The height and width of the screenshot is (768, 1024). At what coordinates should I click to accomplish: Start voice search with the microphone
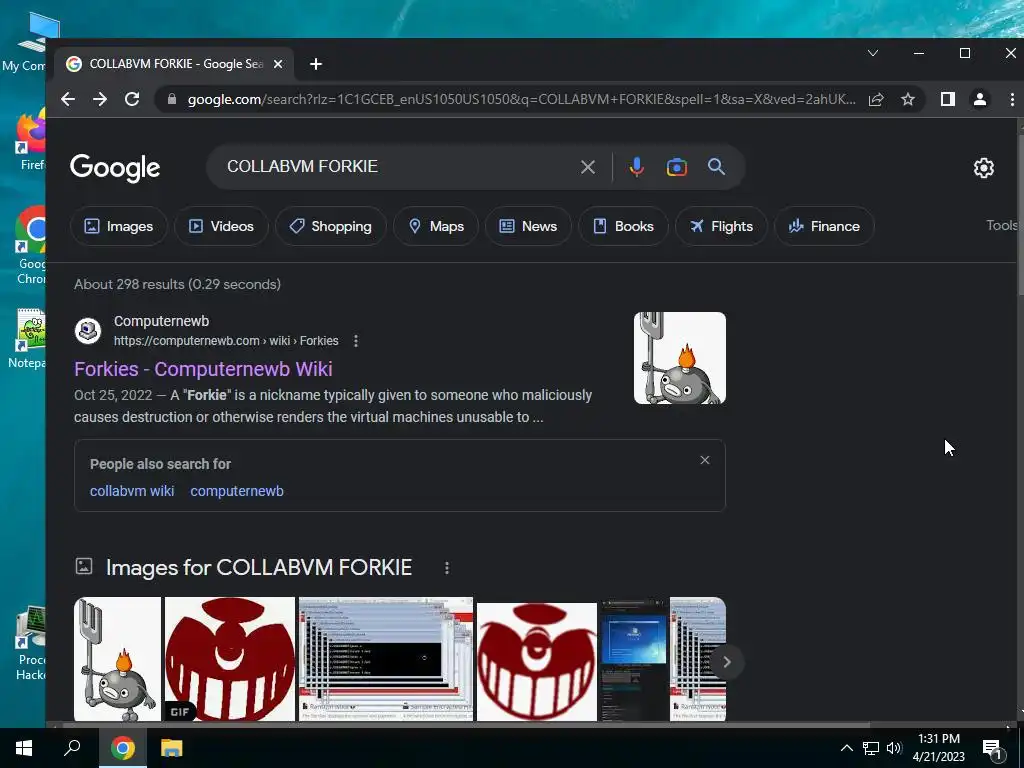[x=637, y=167]
